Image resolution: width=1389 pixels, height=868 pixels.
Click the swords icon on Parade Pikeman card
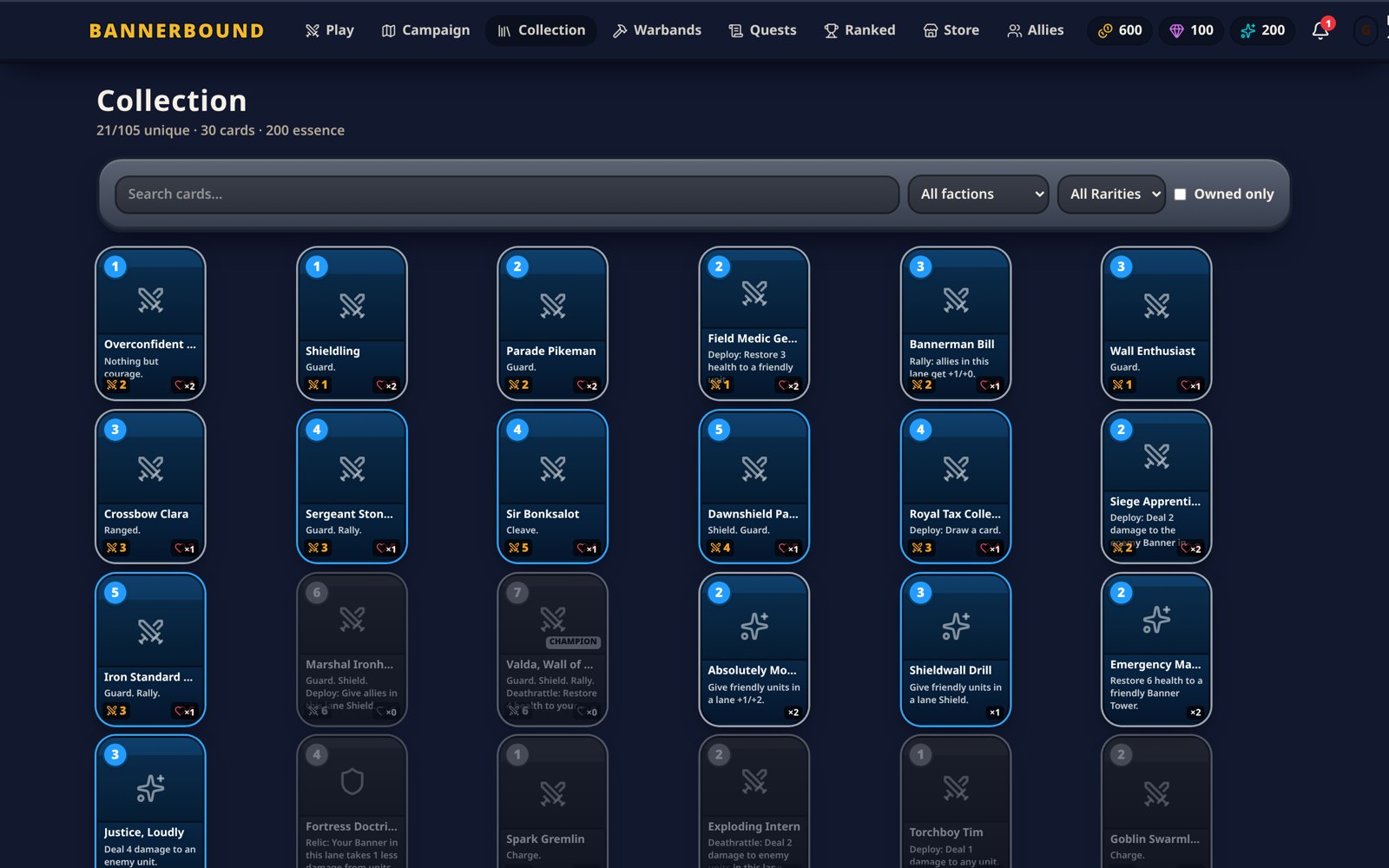tap(553, 306)
